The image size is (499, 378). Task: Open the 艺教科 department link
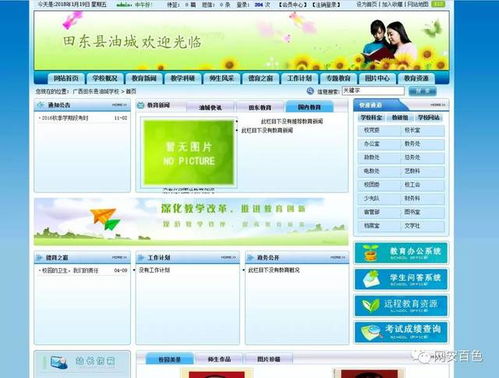[x=413, y=171]
